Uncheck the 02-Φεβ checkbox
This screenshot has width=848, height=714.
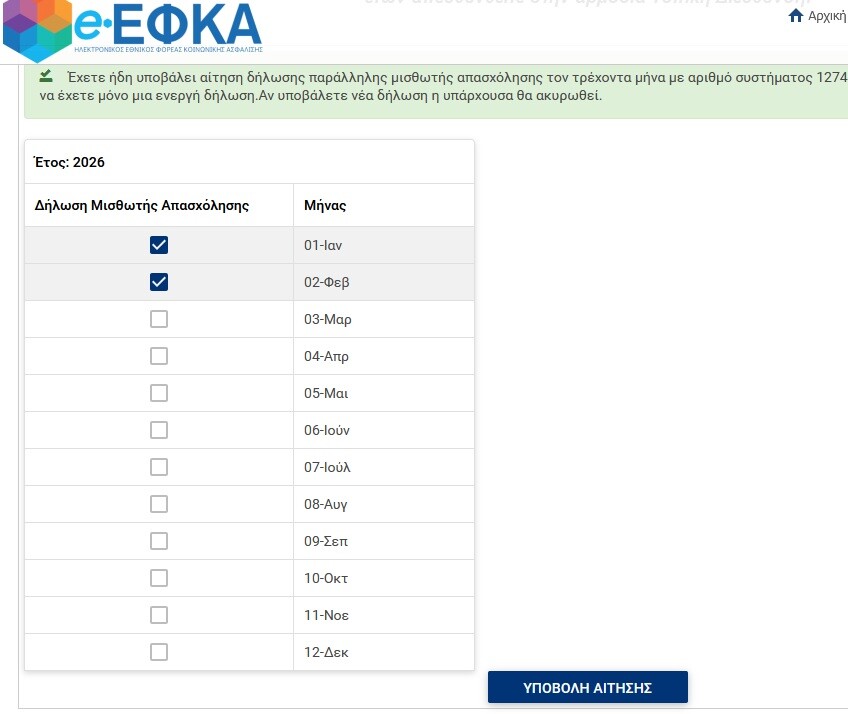(159, 282)
